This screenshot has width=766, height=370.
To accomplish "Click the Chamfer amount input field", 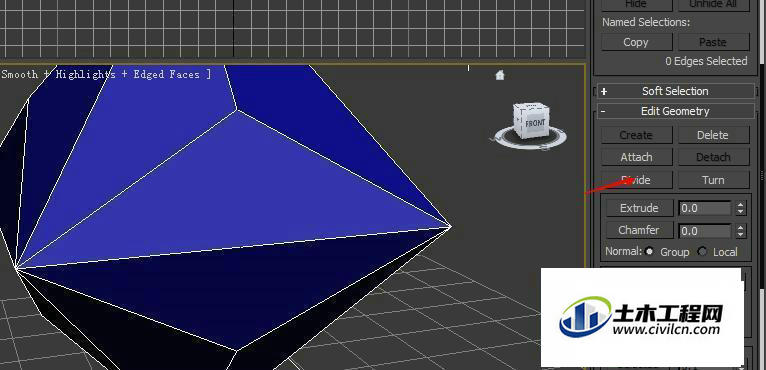I will (705, 231).
